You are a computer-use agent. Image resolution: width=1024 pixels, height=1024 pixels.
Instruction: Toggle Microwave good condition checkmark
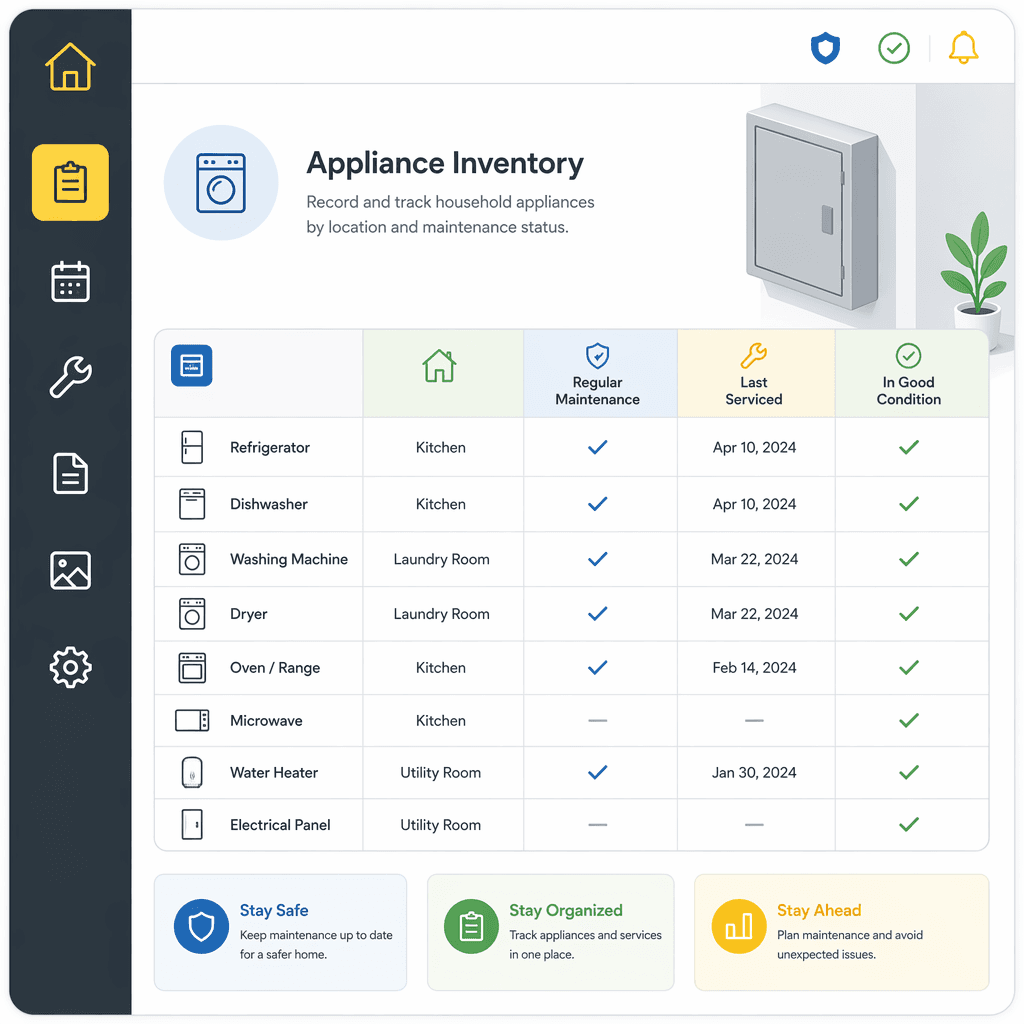pyautogui.click(x=909, y=720)
